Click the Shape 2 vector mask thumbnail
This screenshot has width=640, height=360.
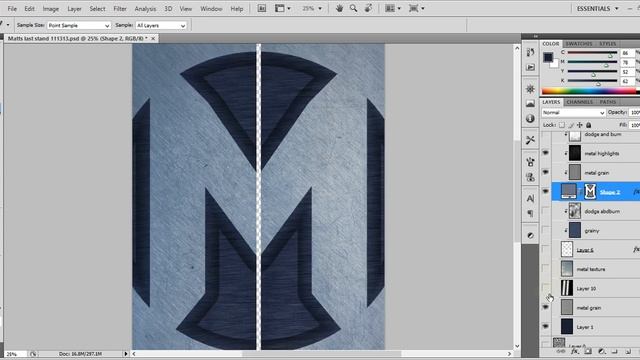(x=590, y=191)
